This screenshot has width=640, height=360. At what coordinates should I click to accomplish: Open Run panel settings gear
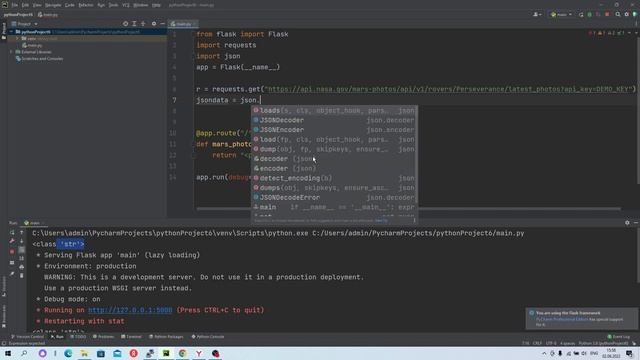tap(627, 223)
